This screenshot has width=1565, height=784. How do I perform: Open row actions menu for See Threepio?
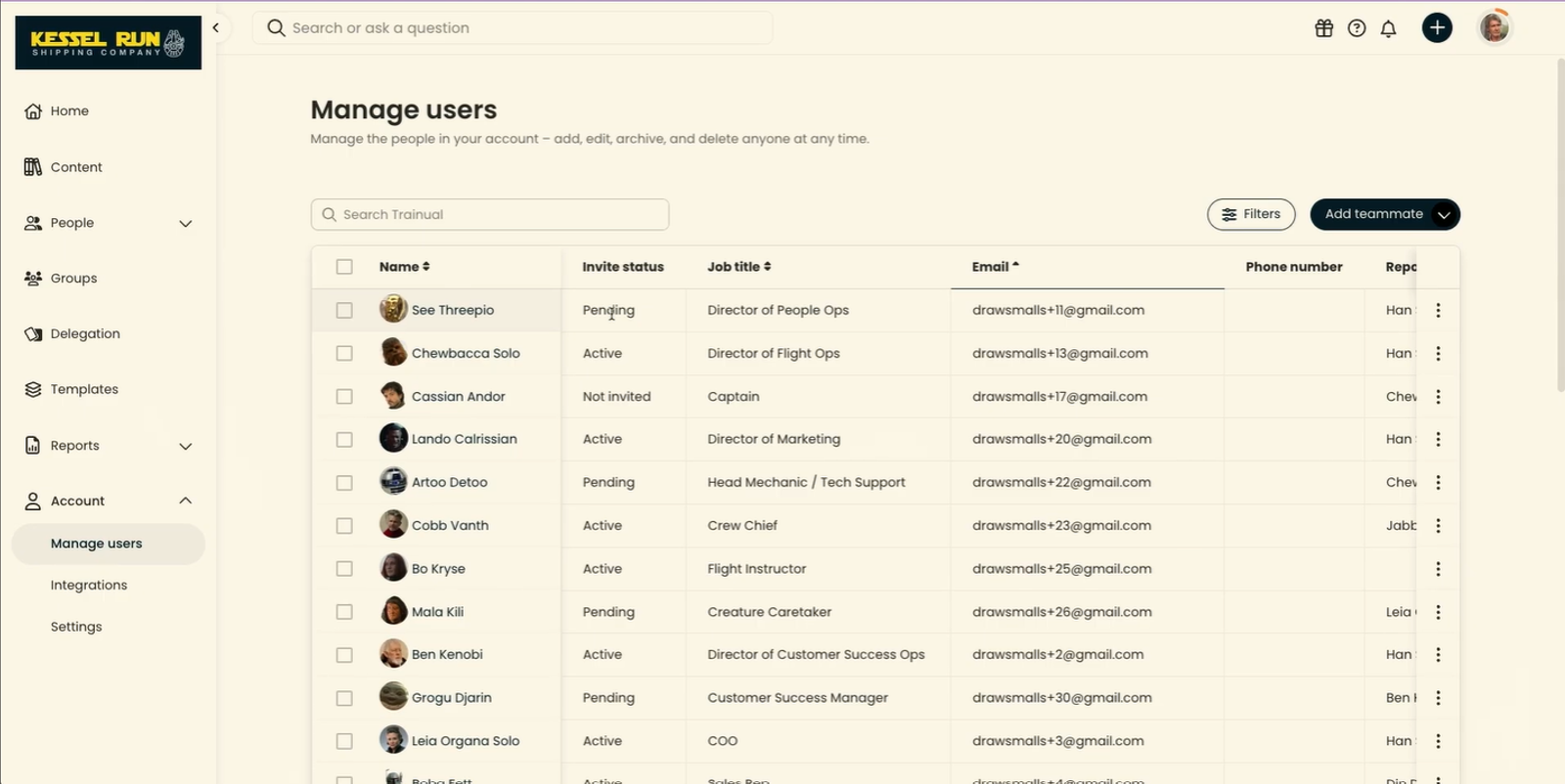(1438, 310)
